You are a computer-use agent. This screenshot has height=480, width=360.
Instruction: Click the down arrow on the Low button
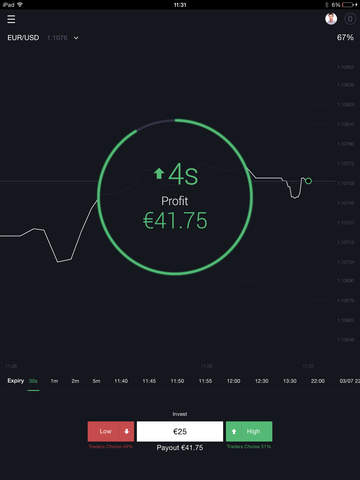point(127,431)
